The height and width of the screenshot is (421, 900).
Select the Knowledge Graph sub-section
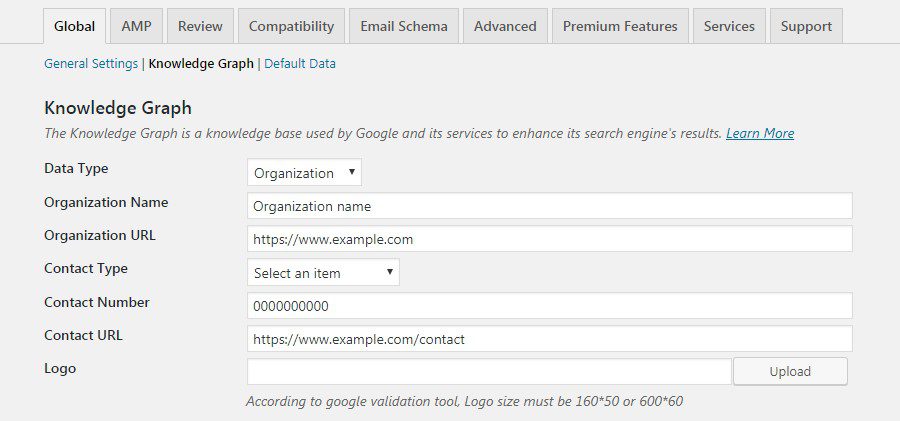pos(201,64)
